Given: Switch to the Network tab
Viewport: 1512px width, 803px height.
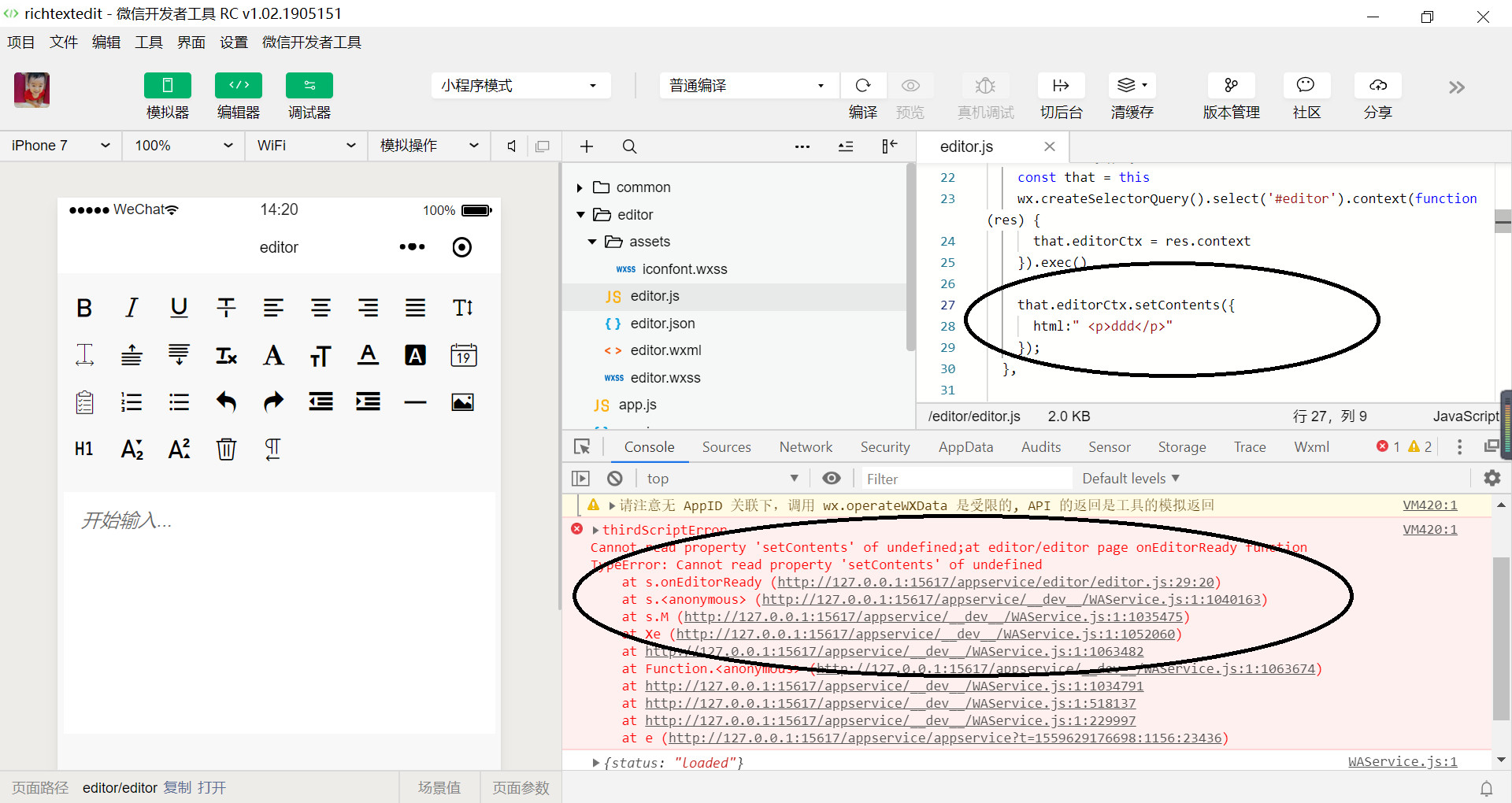Looking at the screenshot, I should click(806, 447).
